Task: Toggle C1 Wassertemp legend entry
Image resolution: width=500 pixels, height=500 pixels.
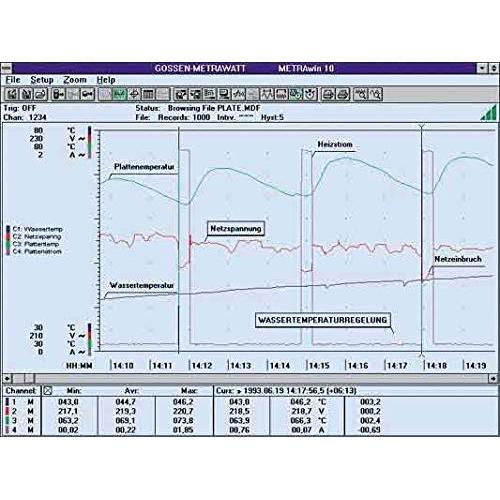Action: click(x=34, y=229)
